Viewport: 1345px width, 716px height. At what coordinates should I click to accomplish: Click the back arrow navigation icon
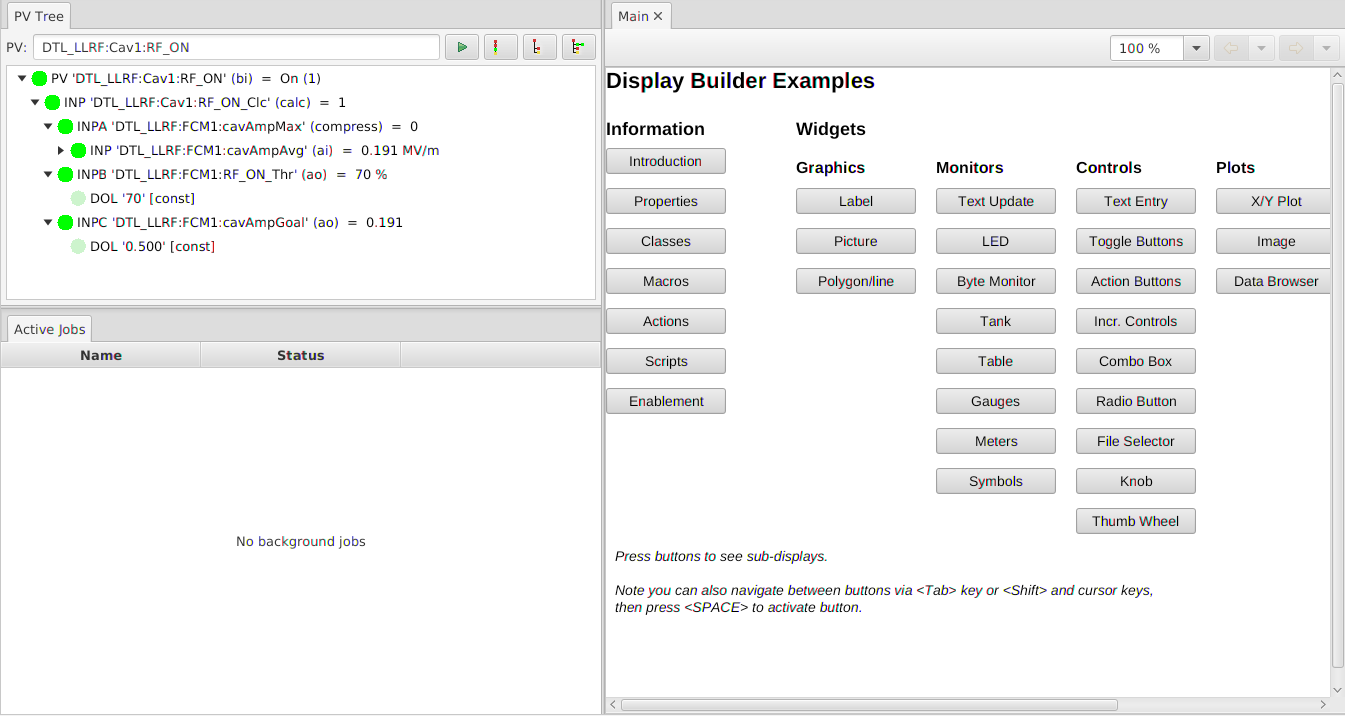(1229, 48)
